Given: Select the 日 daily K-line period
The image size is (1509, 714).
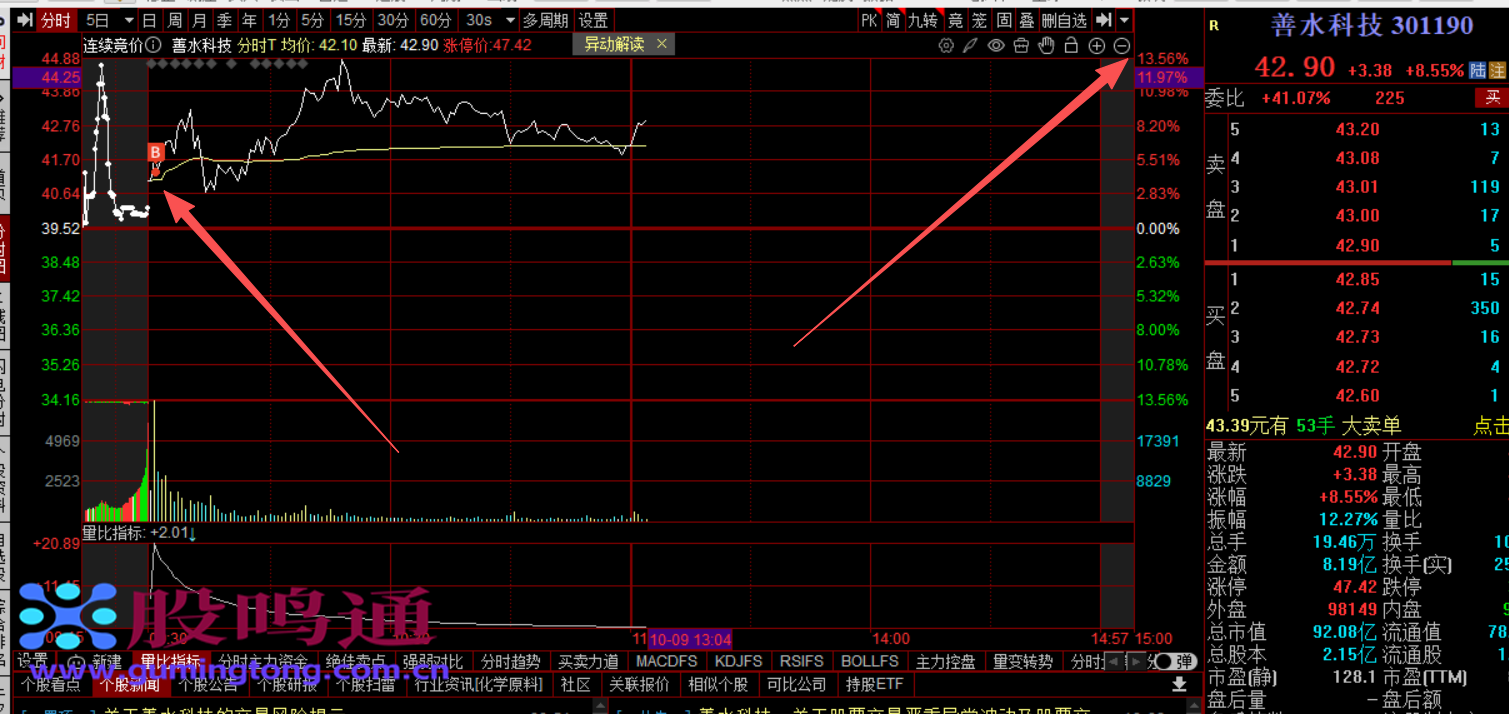Looking at the screenshot, I should (x=149, y=20).
